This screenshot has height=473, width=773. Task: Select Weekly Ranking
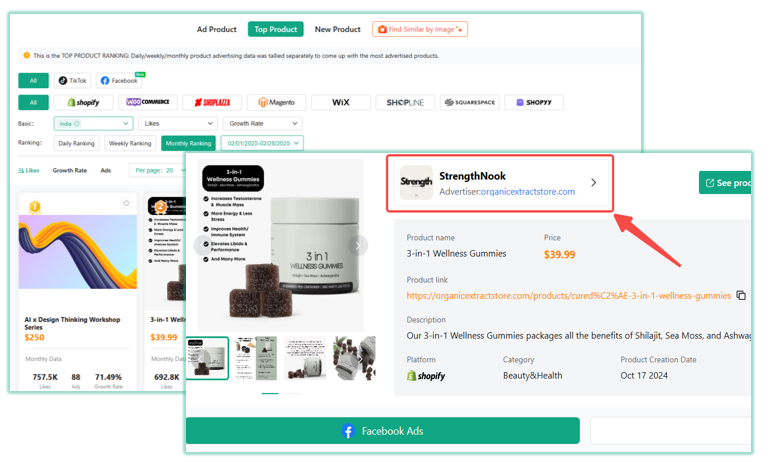click(130, 143)
